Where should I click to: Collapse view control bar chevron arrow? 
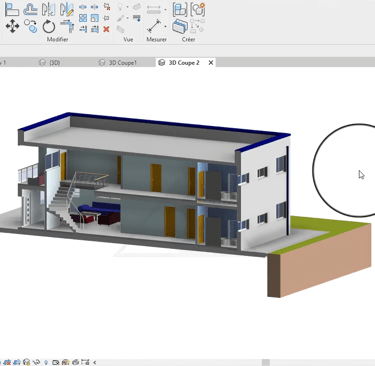pyautogui.click(x=95, y=362)
